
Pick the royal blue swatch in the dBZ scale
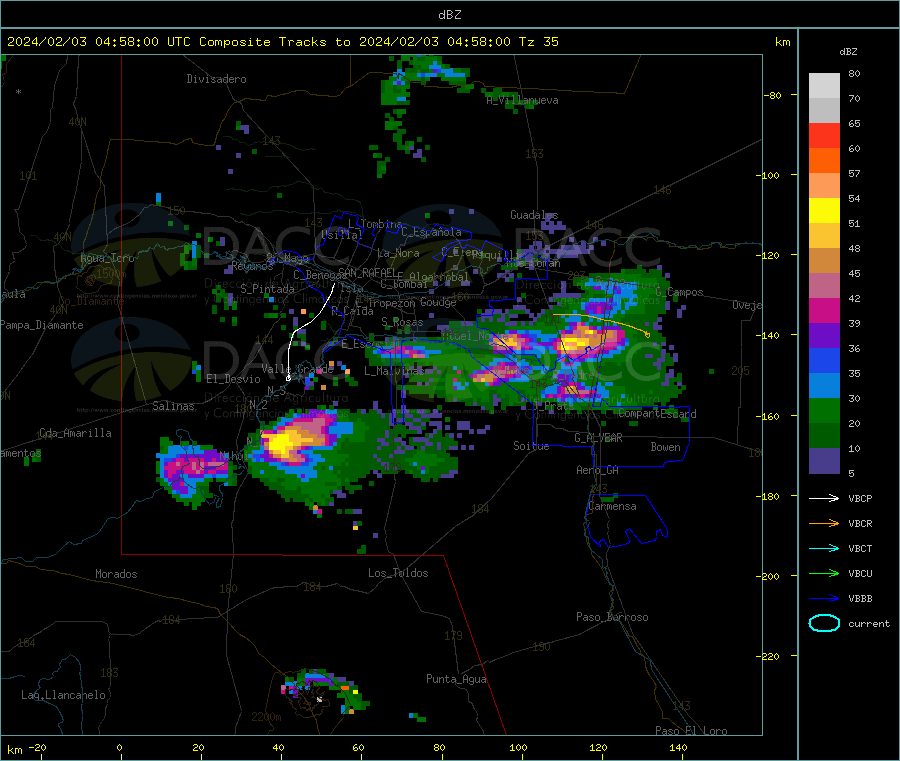[824, 360]
